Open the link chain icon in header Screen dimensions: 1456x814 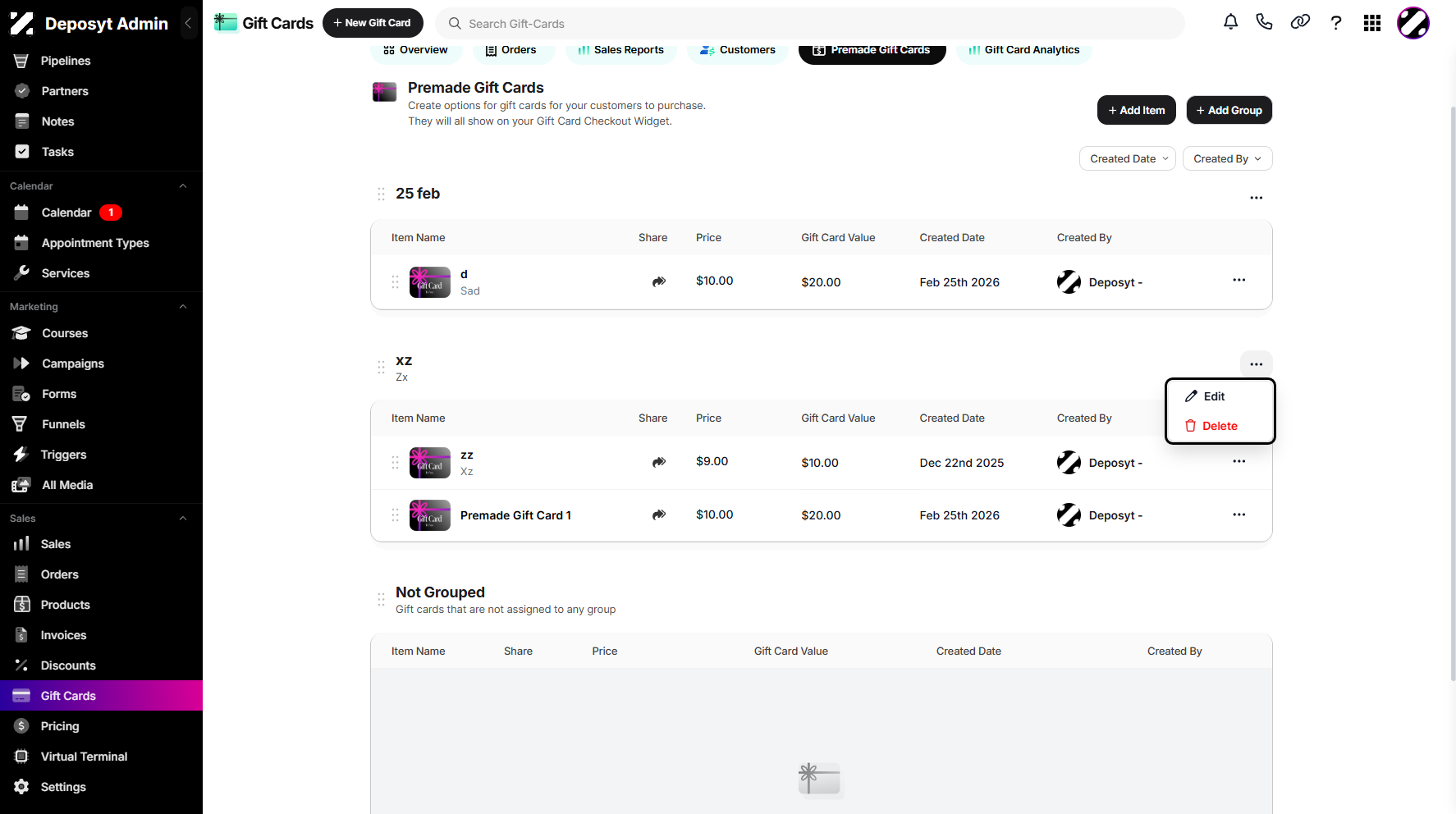point(1300,23)
